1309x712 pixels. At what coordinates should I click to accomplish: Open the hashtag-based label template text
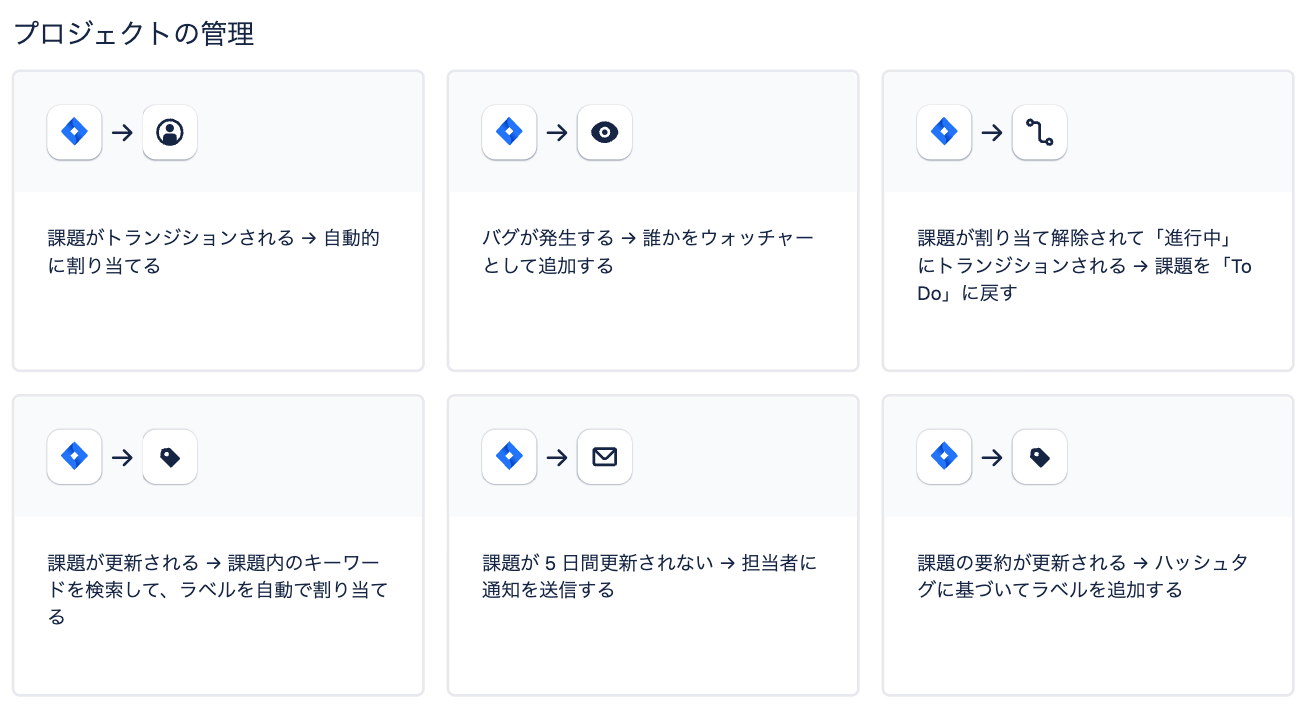tap(1082, 576)
